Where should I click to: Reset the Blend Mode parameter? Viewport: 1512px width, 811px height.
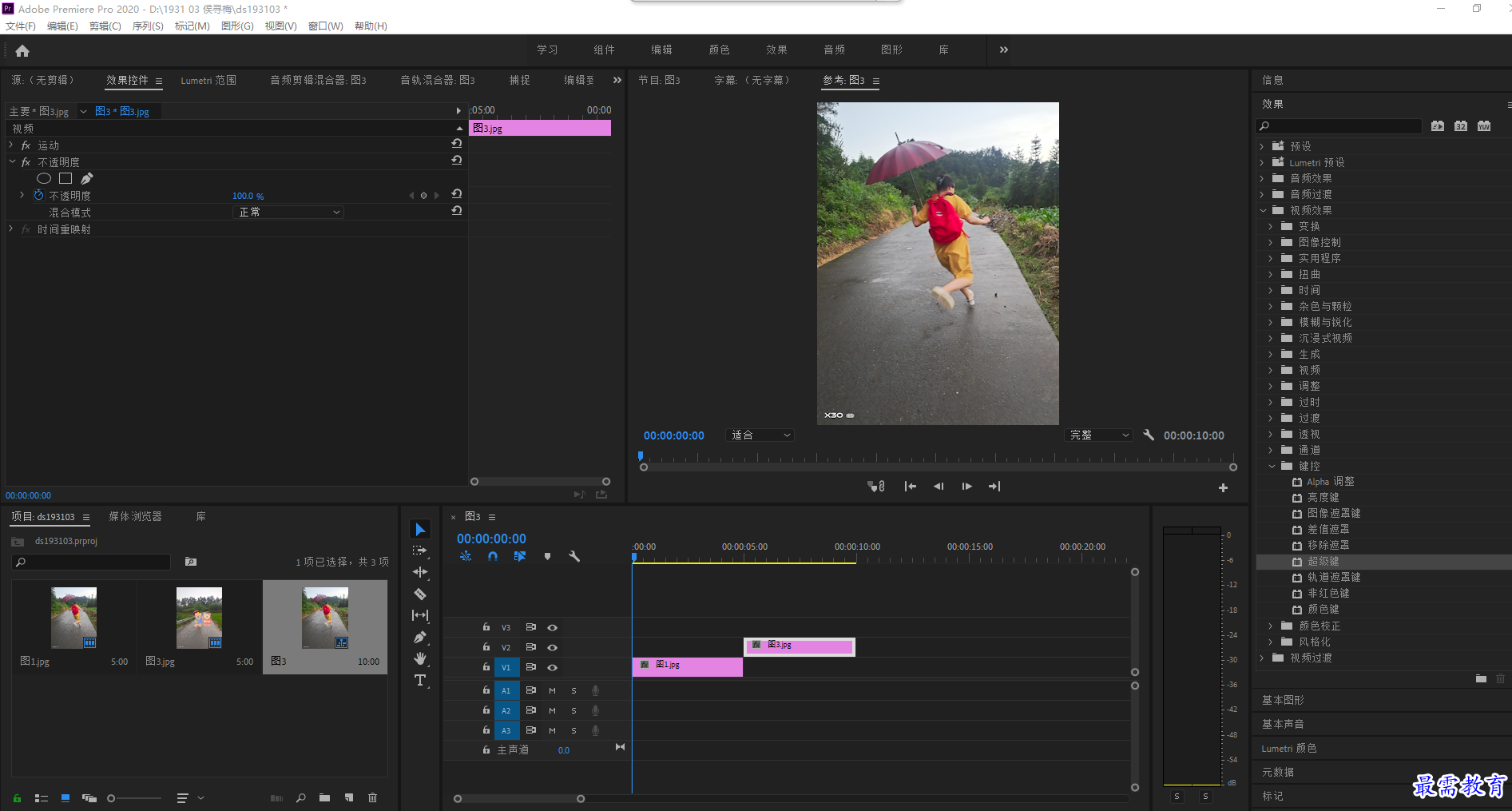(x=457, y=210)
